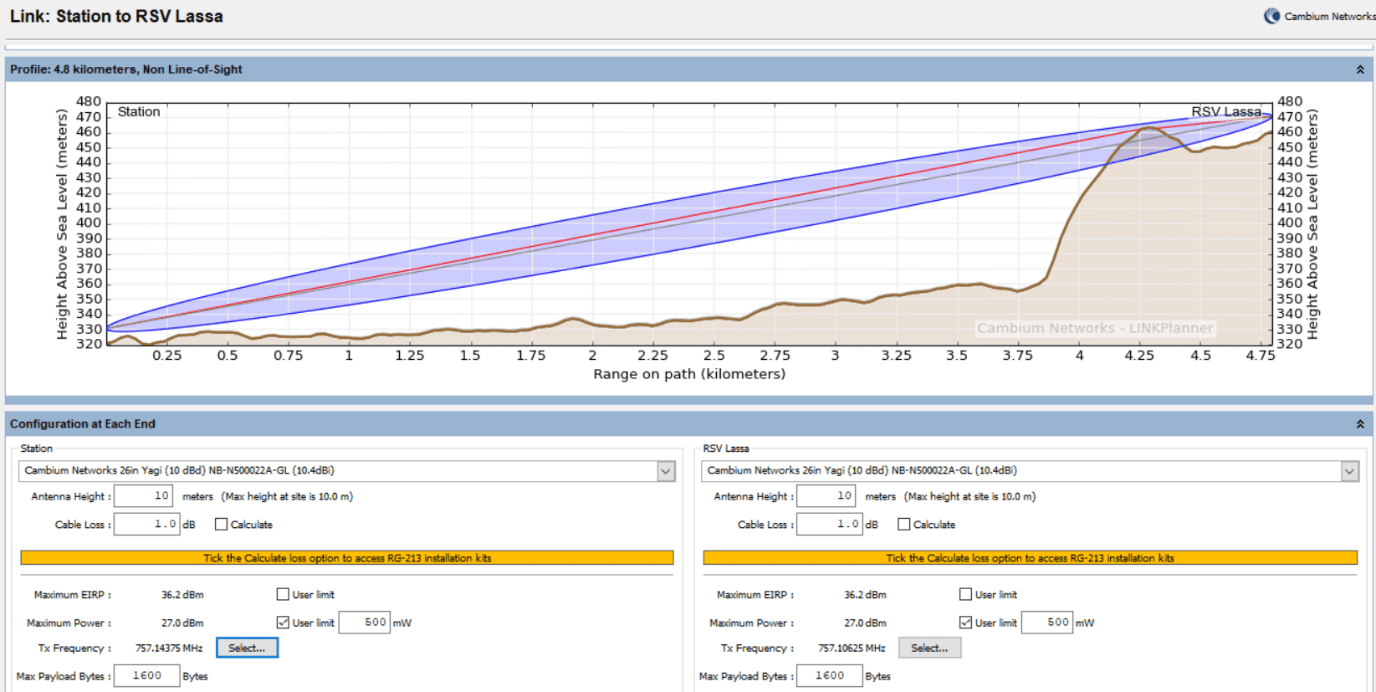Enable RSV Lassa cable loss Calculate checkbox
The height and width of the screenshot is (692, 1376).
(x=904, y=524)
